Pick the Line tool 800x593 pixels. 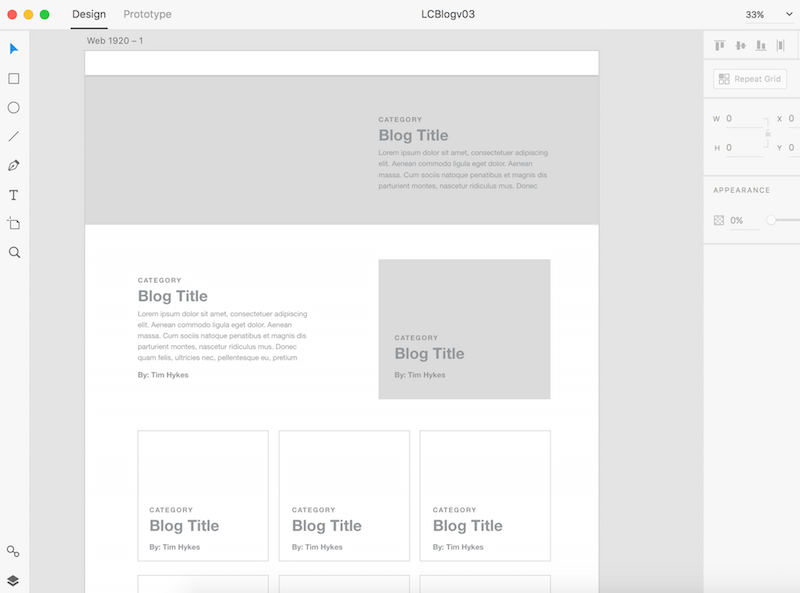14,136
